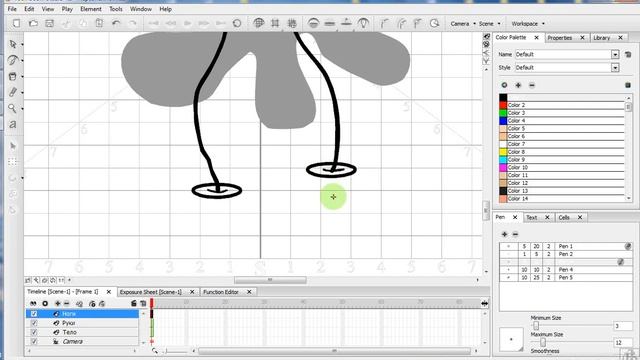
Task: Open the Tools menu
Action: tap(116, 9)
